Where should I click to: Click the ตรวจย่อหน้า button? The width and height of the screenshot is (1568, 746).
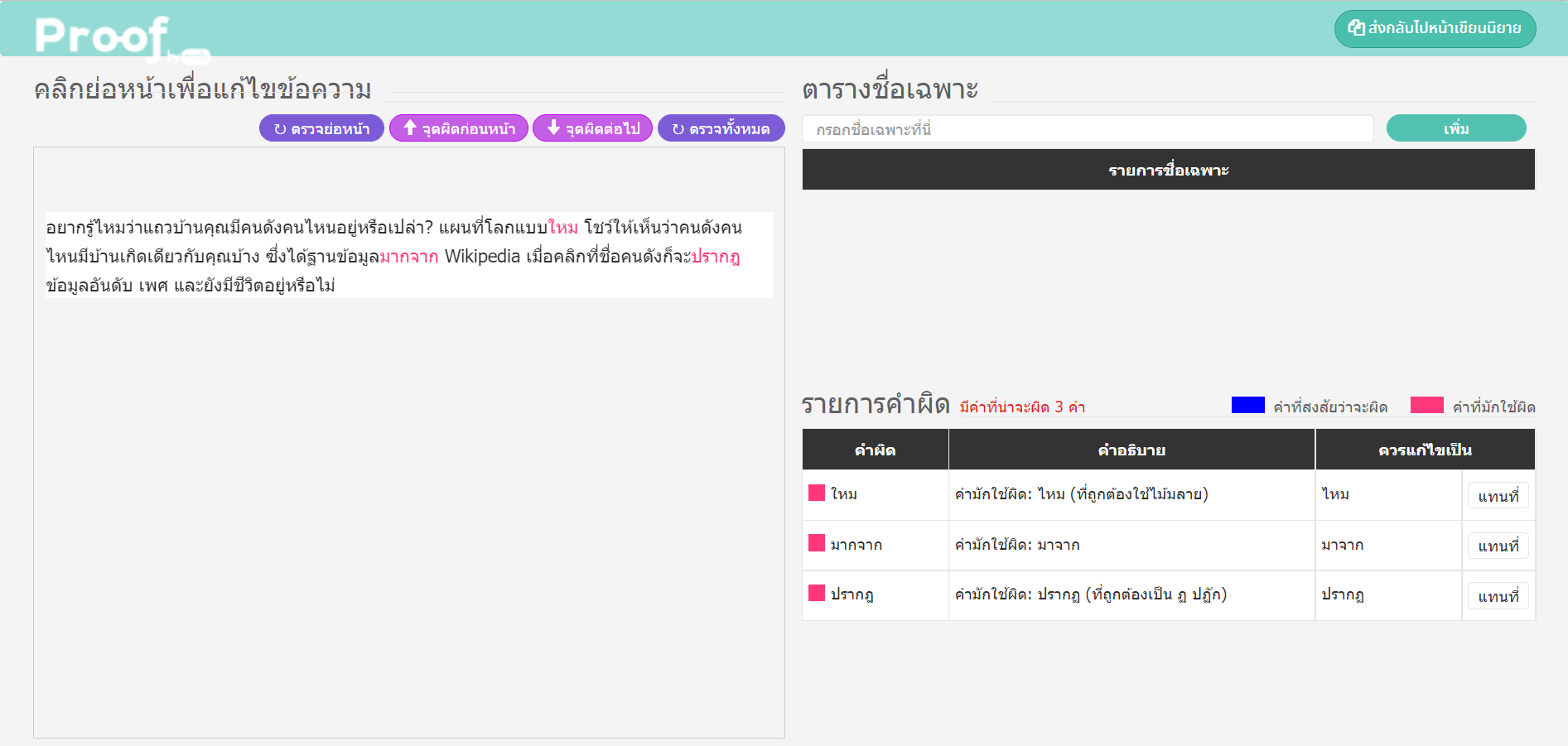click(x=321, y=128)
